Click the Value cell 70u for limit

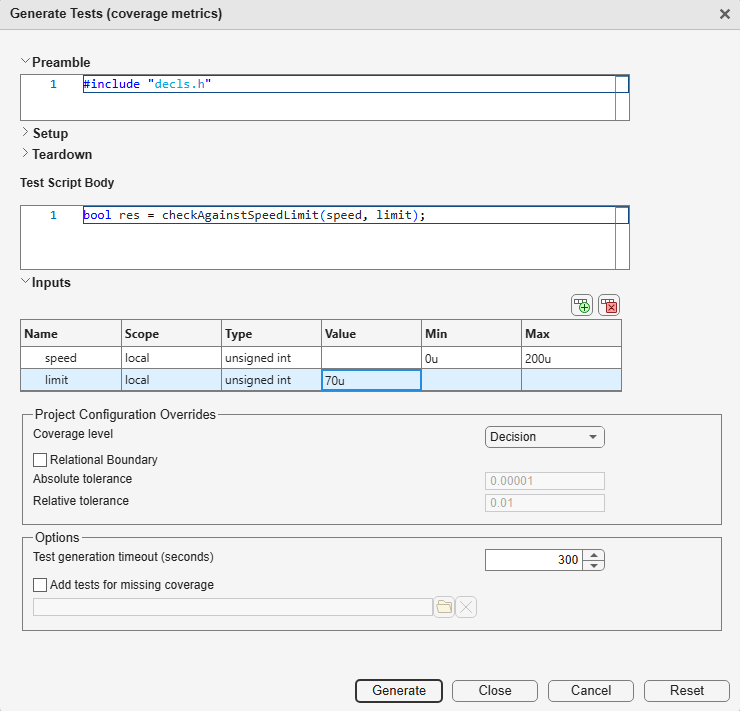pos(371,380)
